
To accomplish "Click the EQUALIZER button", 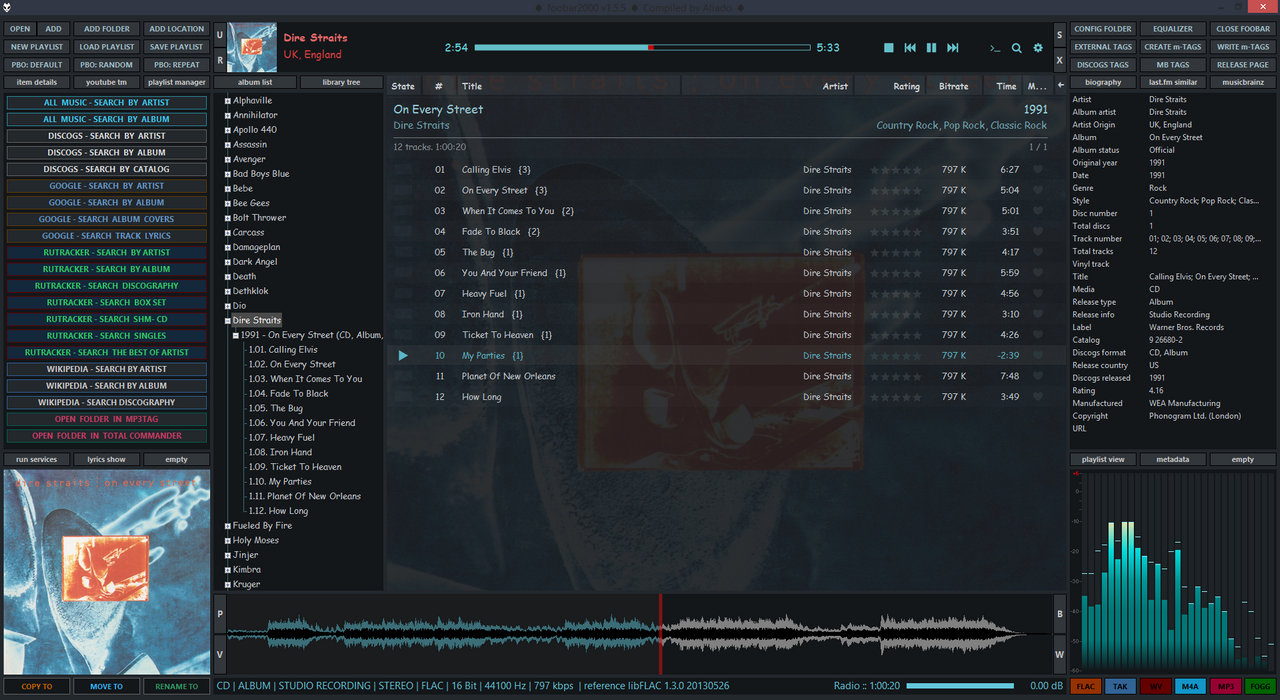I will tap(1172, 29).
